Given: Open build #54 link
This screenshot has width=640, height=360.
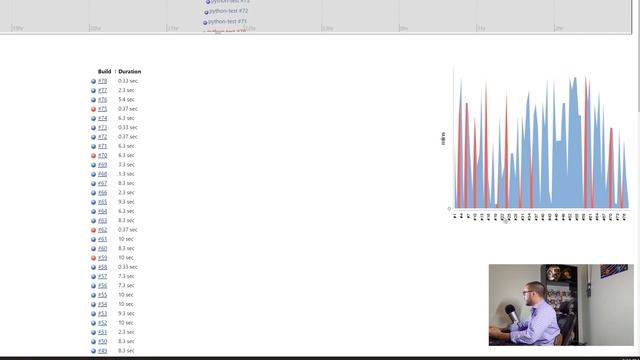Looking at the screenshot, I should coord(102,304).
